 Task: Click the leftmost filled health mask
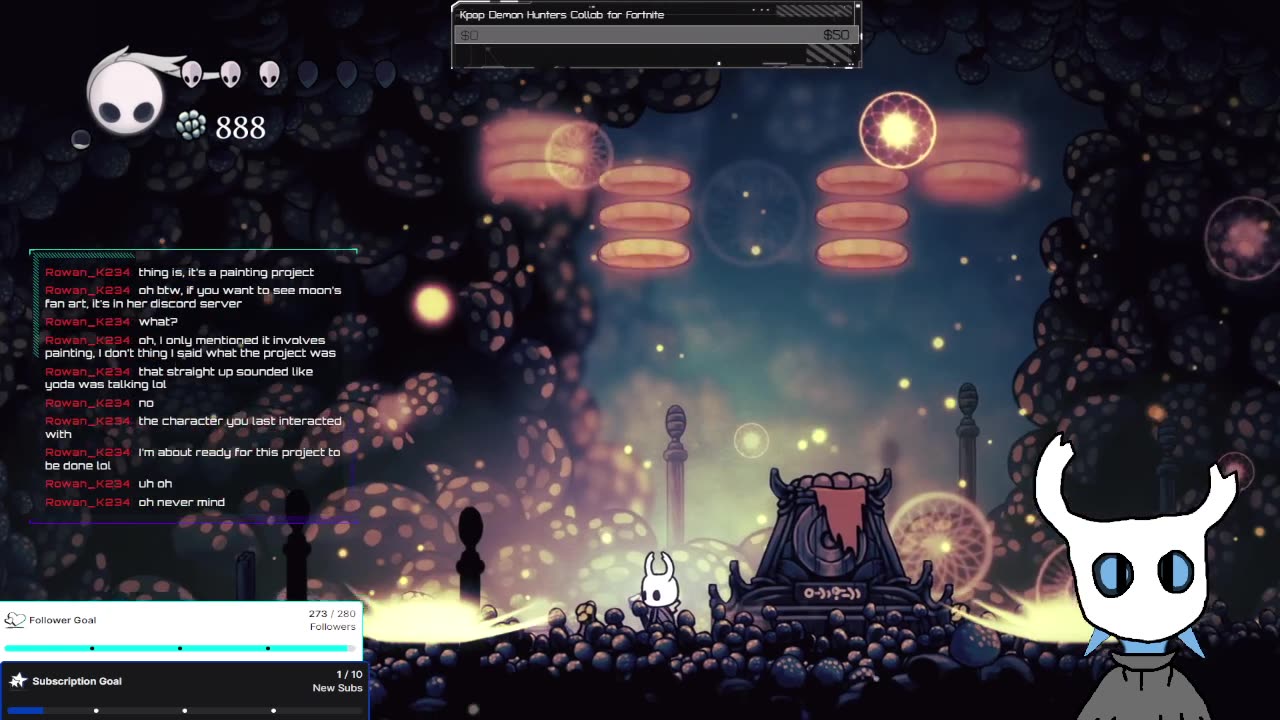click(191, 74)
